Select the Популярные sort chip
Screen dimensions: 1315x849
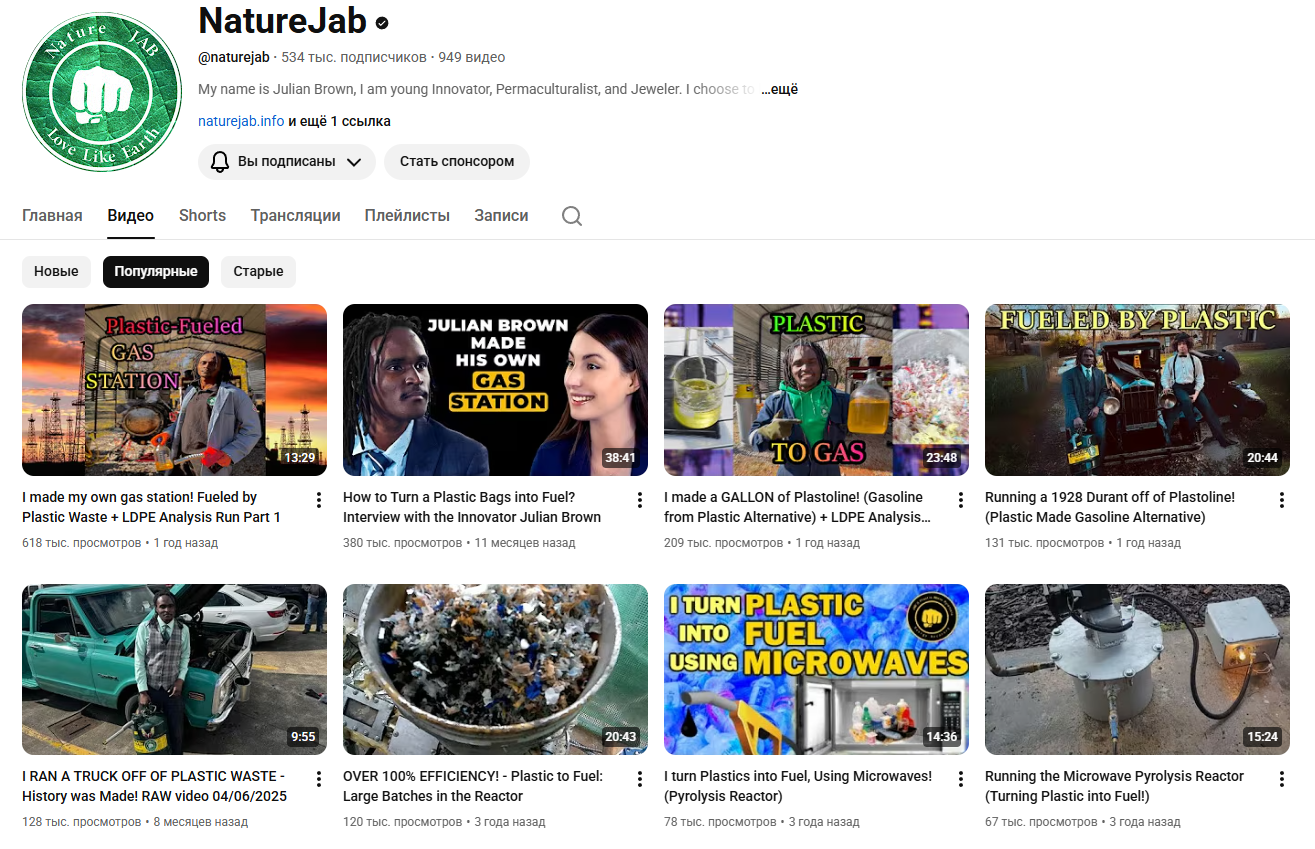tap(156, 271)
